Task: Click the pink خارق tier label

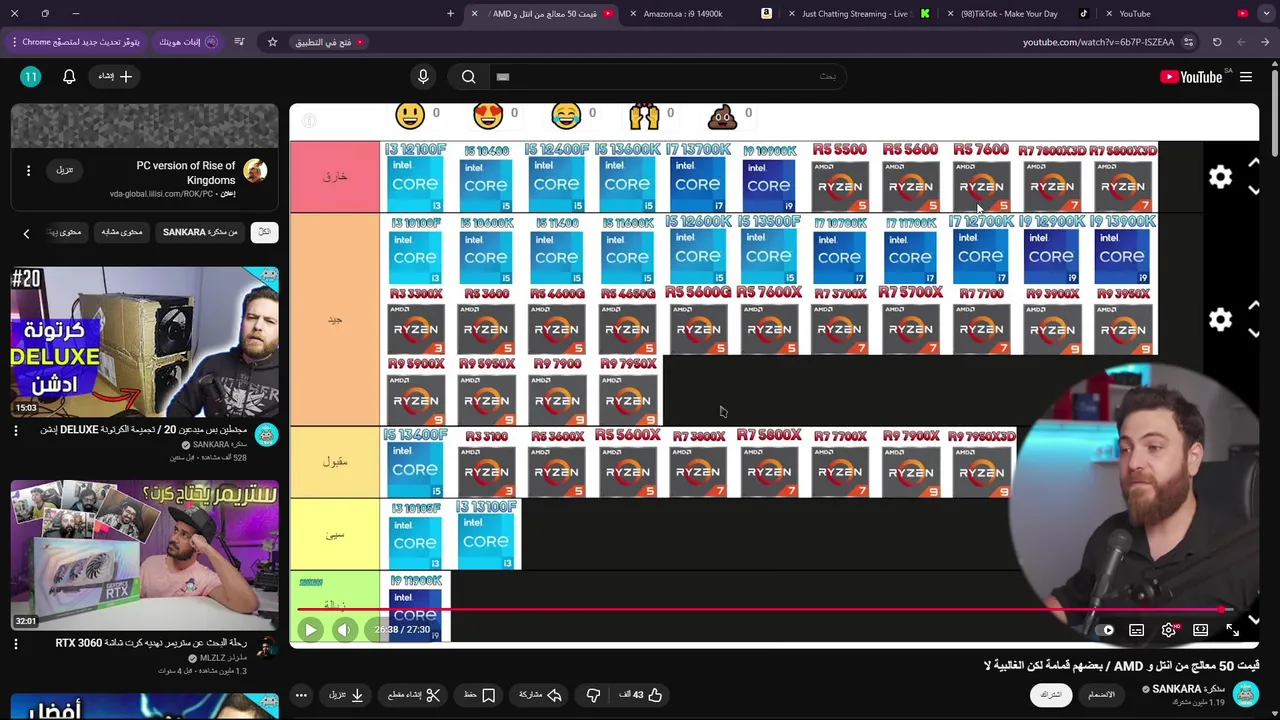Action: [x=335, y=177]
